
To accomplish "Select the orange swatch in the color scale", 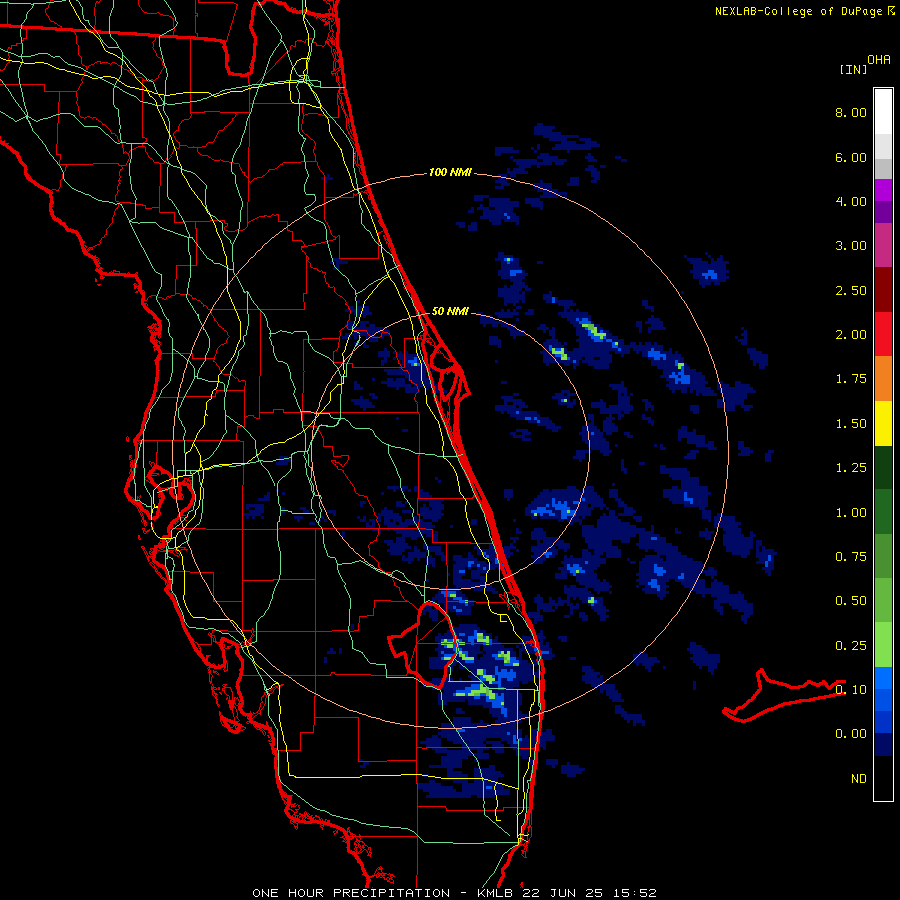I will [883, 378].
